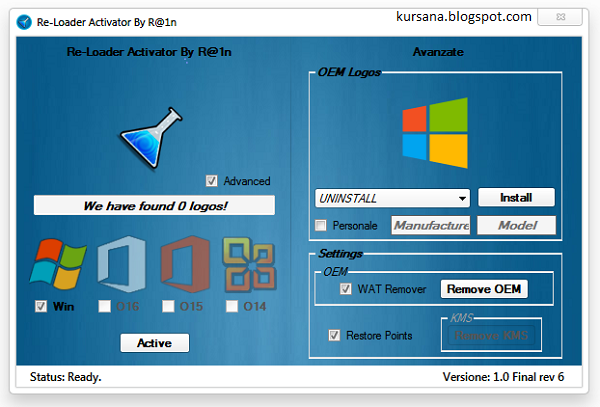
Task: Toggle the WAT Remover checkbox
Action: pyautogui.click(x=346, y=289)
